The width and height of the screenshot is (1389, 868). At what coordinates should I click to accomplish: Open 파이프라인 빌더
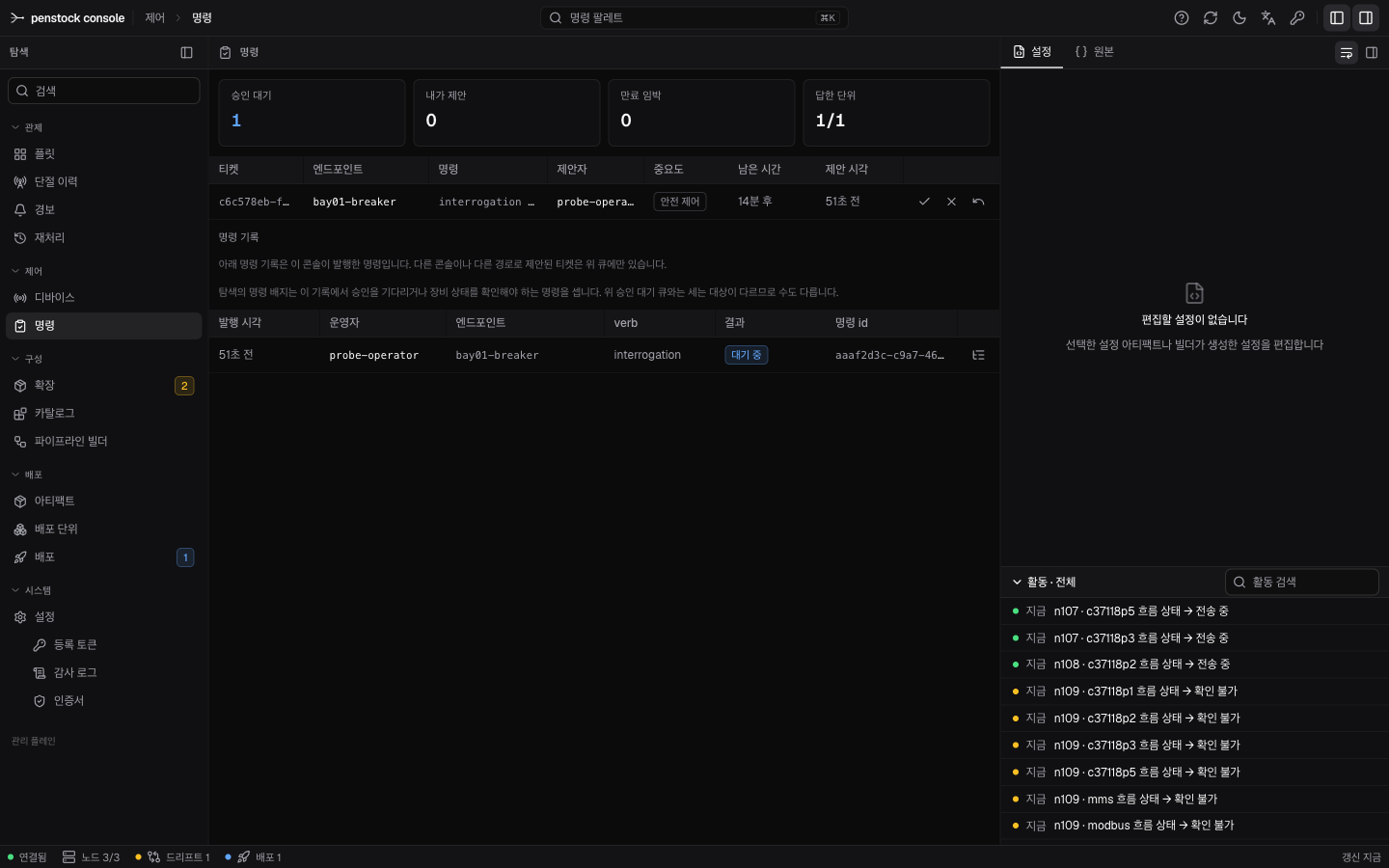pyautogui.click(x=104, y=442)
